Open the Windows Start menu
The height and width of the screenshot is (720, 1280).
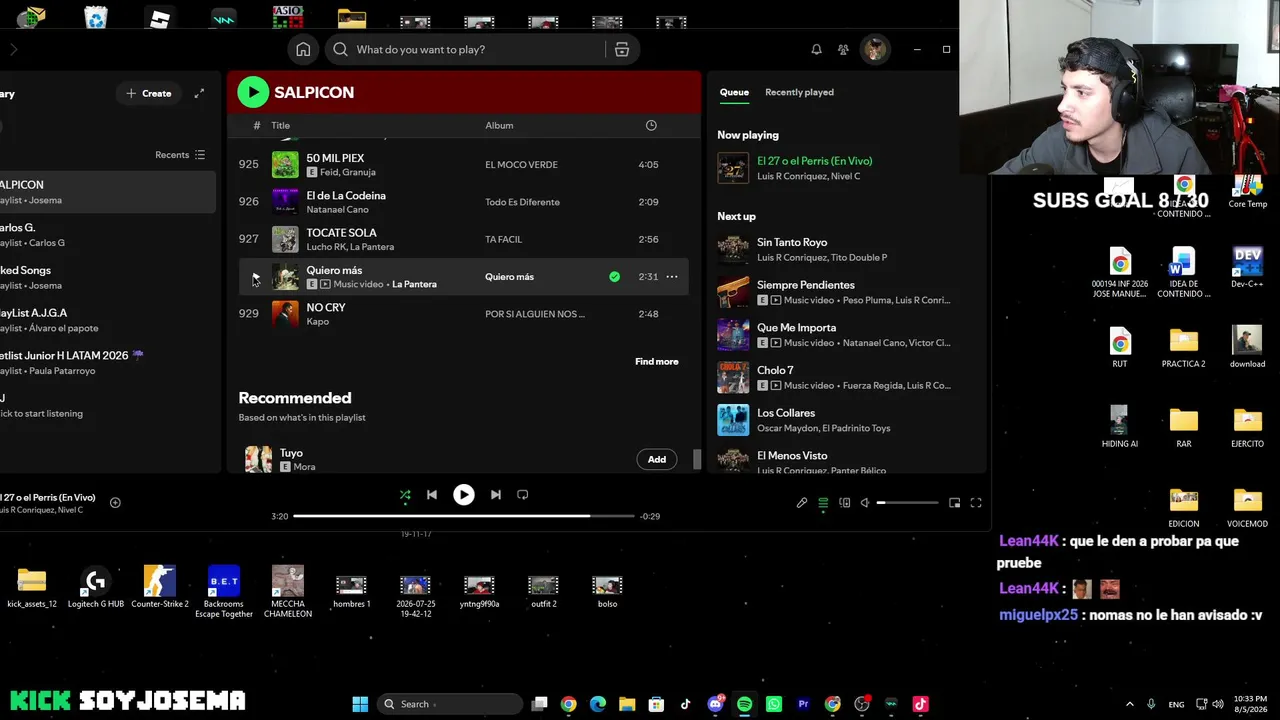tap(360, 704)
